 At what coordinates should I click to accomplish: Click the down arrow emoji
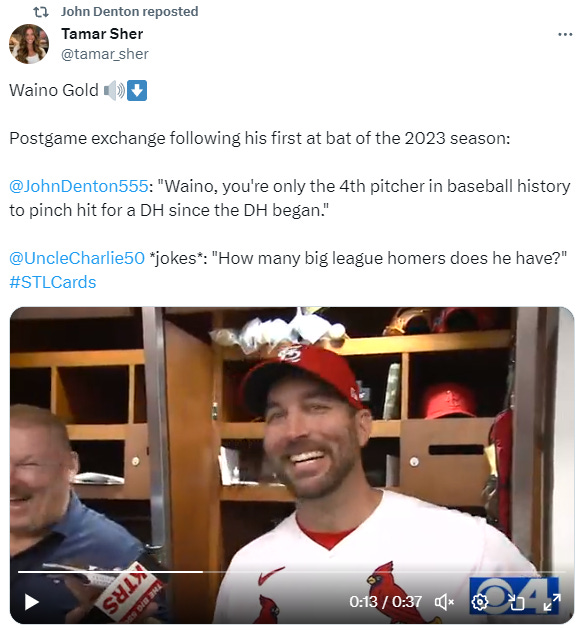coord(137,90)
